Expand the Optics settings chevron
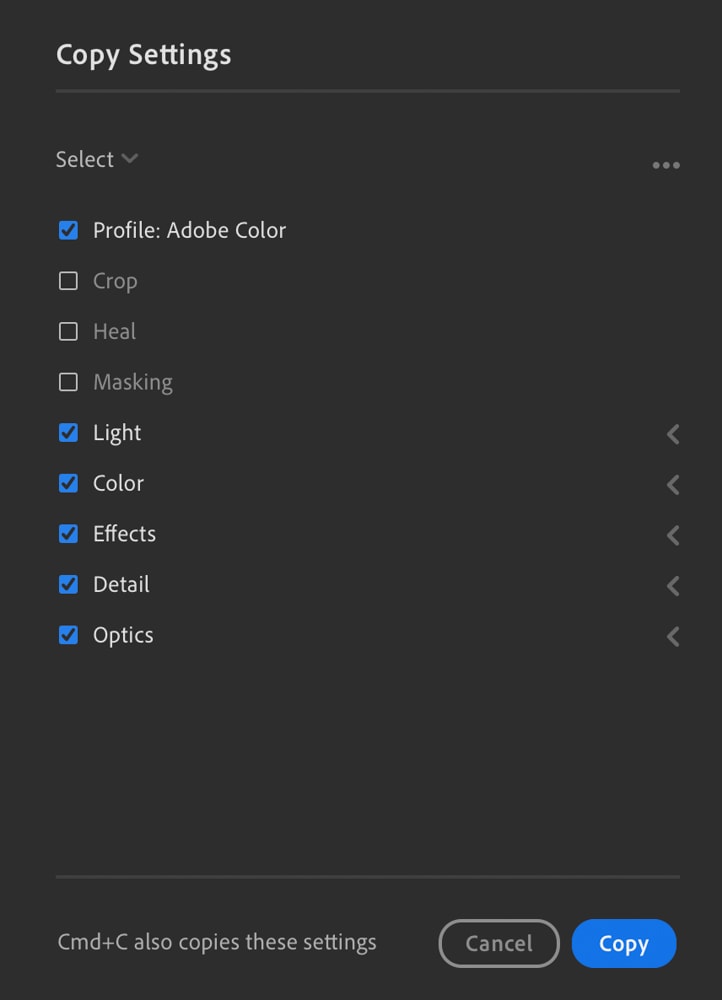 (673, 636)
